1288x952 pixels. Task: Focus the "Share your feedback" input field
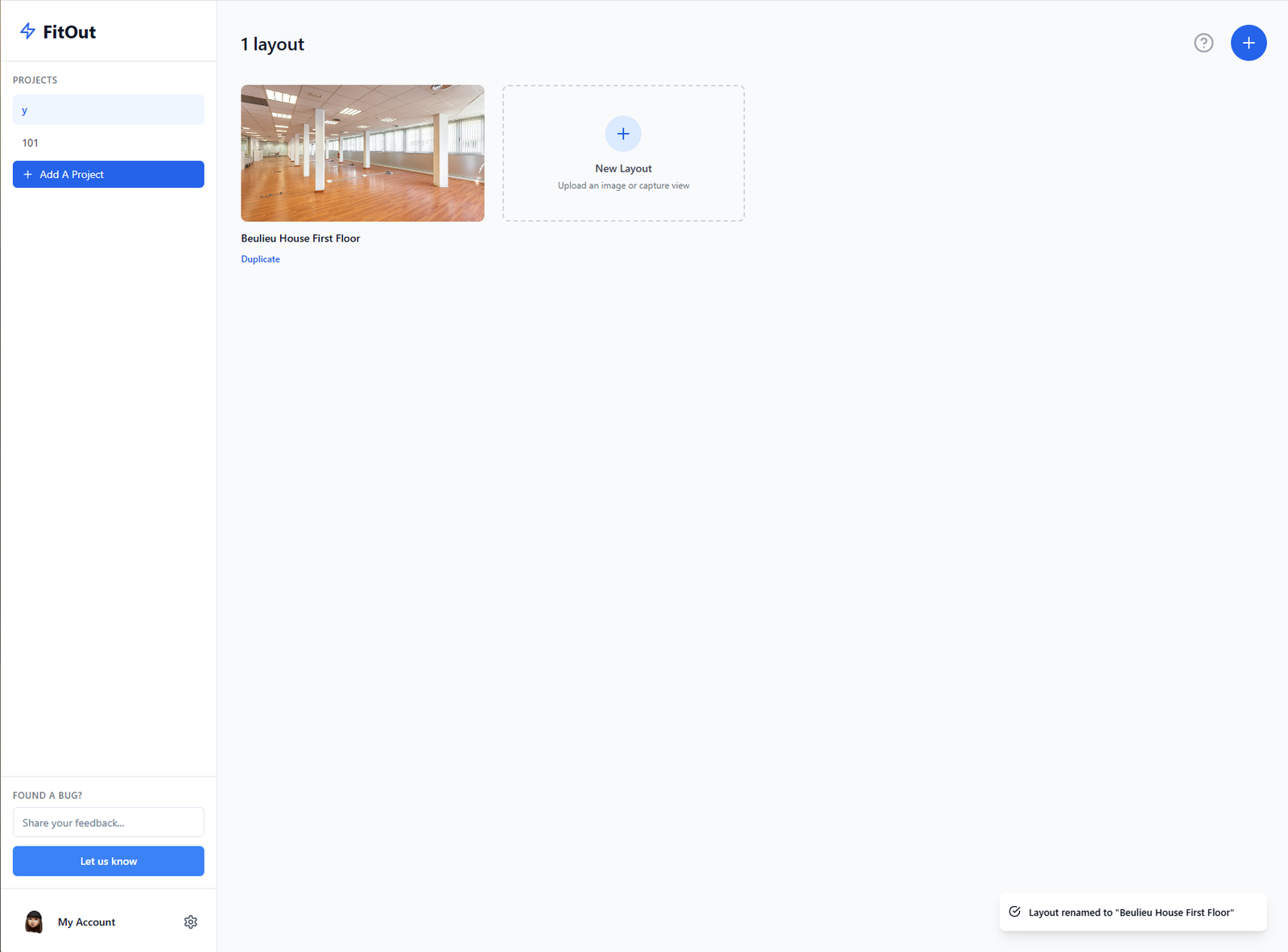108,822
